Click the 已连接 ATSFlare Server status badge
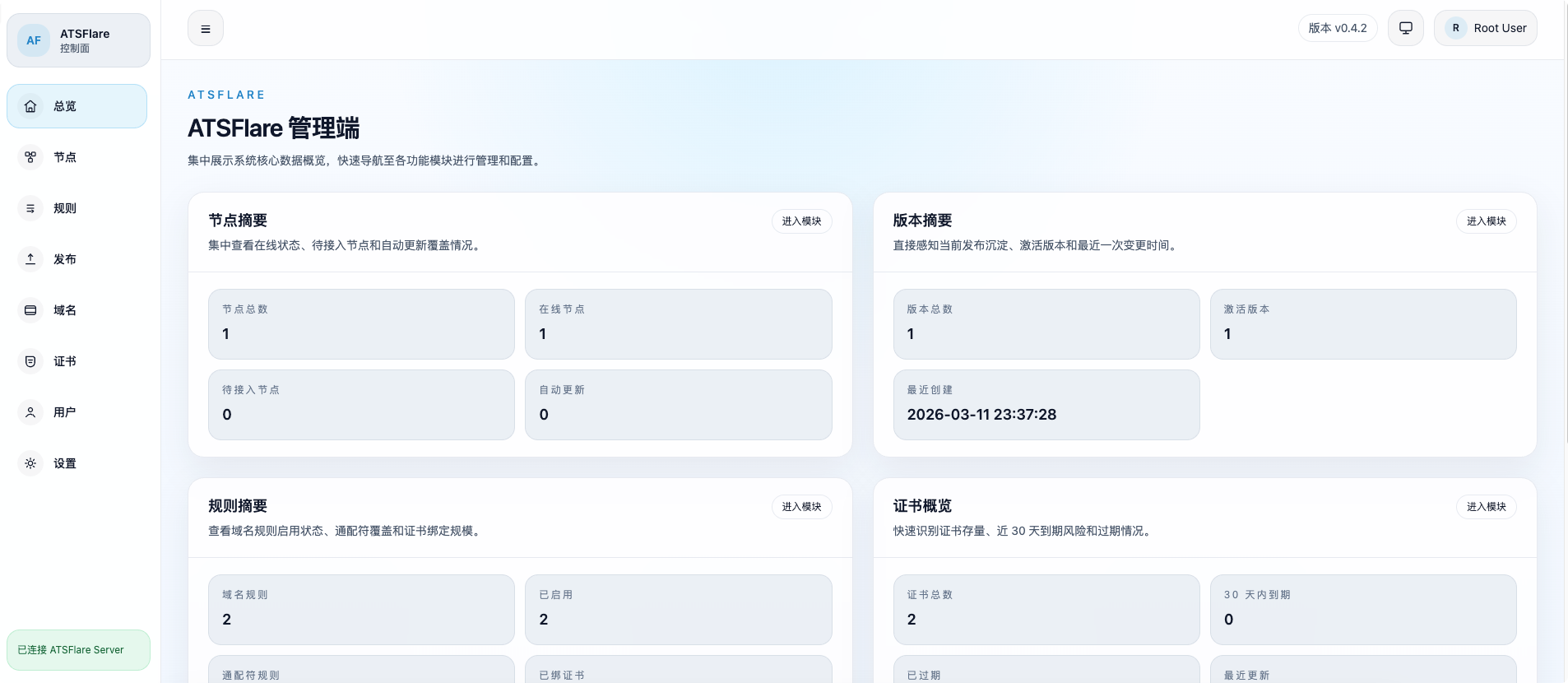1568x683 pixels. (x=78, y=650)
